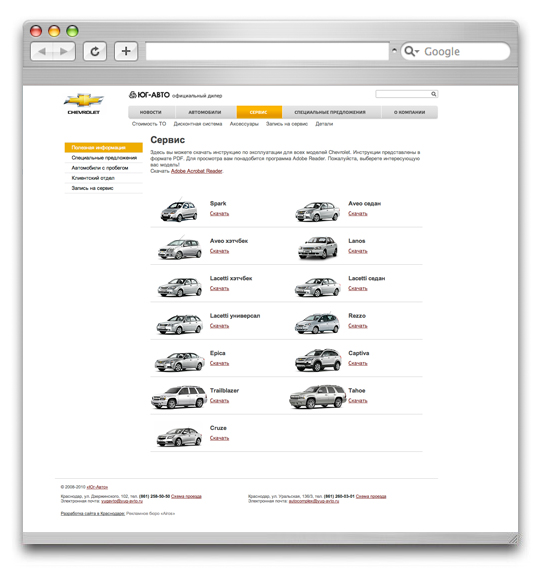The width and height of the screenshot is (544, 587).
Task: Open the Аксессуары submenu item
Action: (x=244, y=124)
